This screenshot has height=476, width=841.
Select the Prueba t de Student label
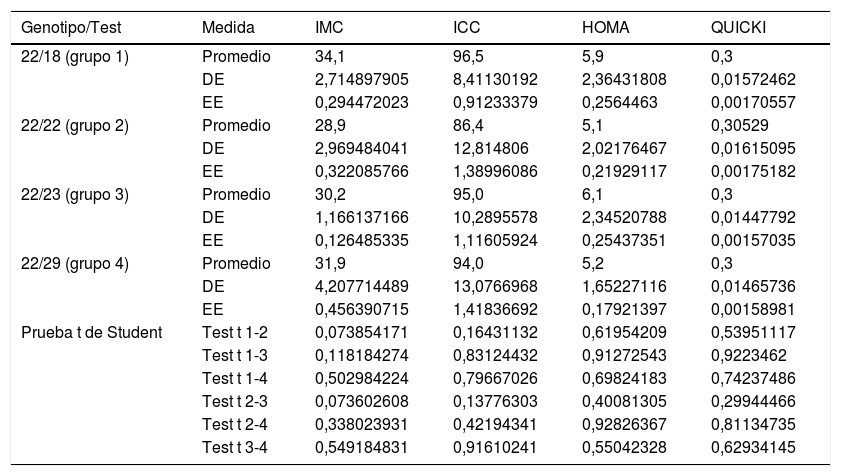pos(91,333)
